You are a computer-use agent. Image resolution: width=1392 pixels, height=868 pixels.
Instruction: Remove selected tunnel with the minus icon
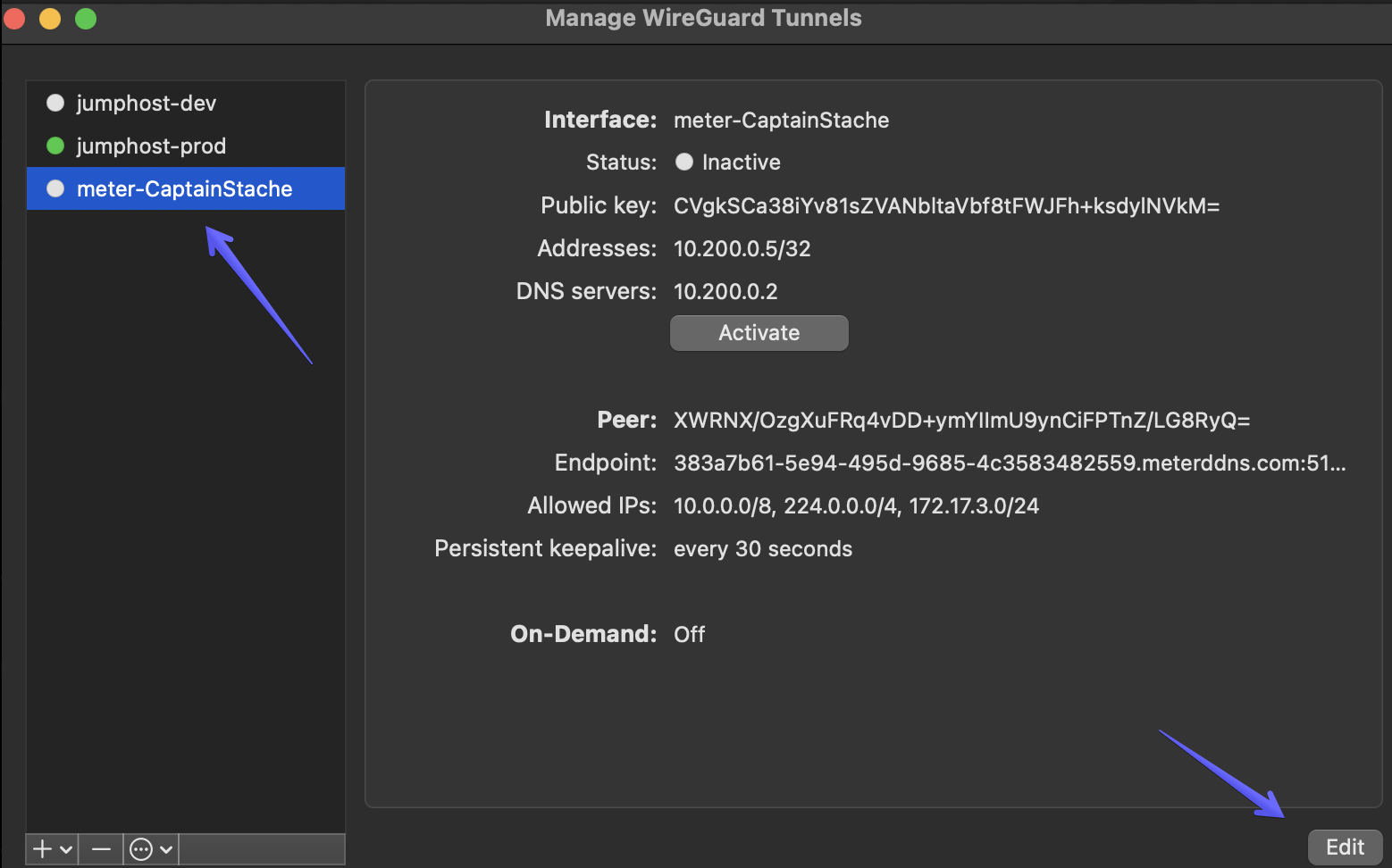(100, 849)
